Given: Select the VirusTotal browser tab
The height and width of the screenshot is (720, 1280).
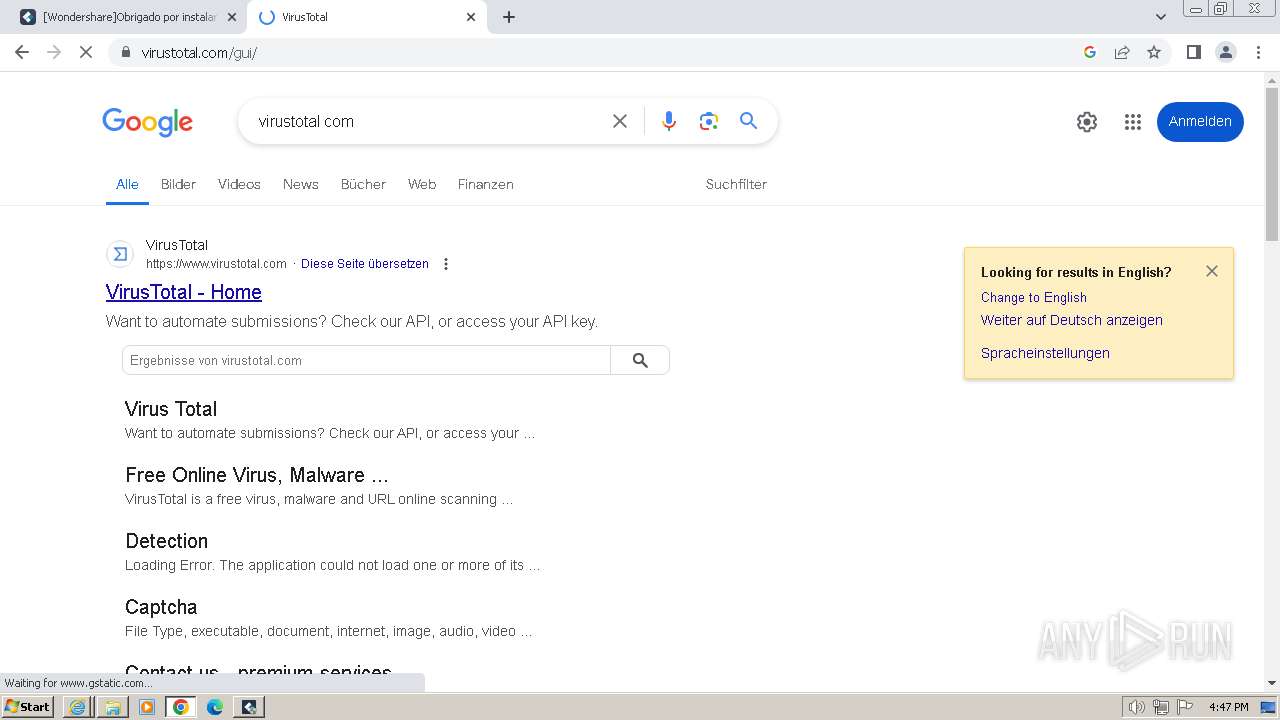Looking at the screenshot, I should (366, 17).
